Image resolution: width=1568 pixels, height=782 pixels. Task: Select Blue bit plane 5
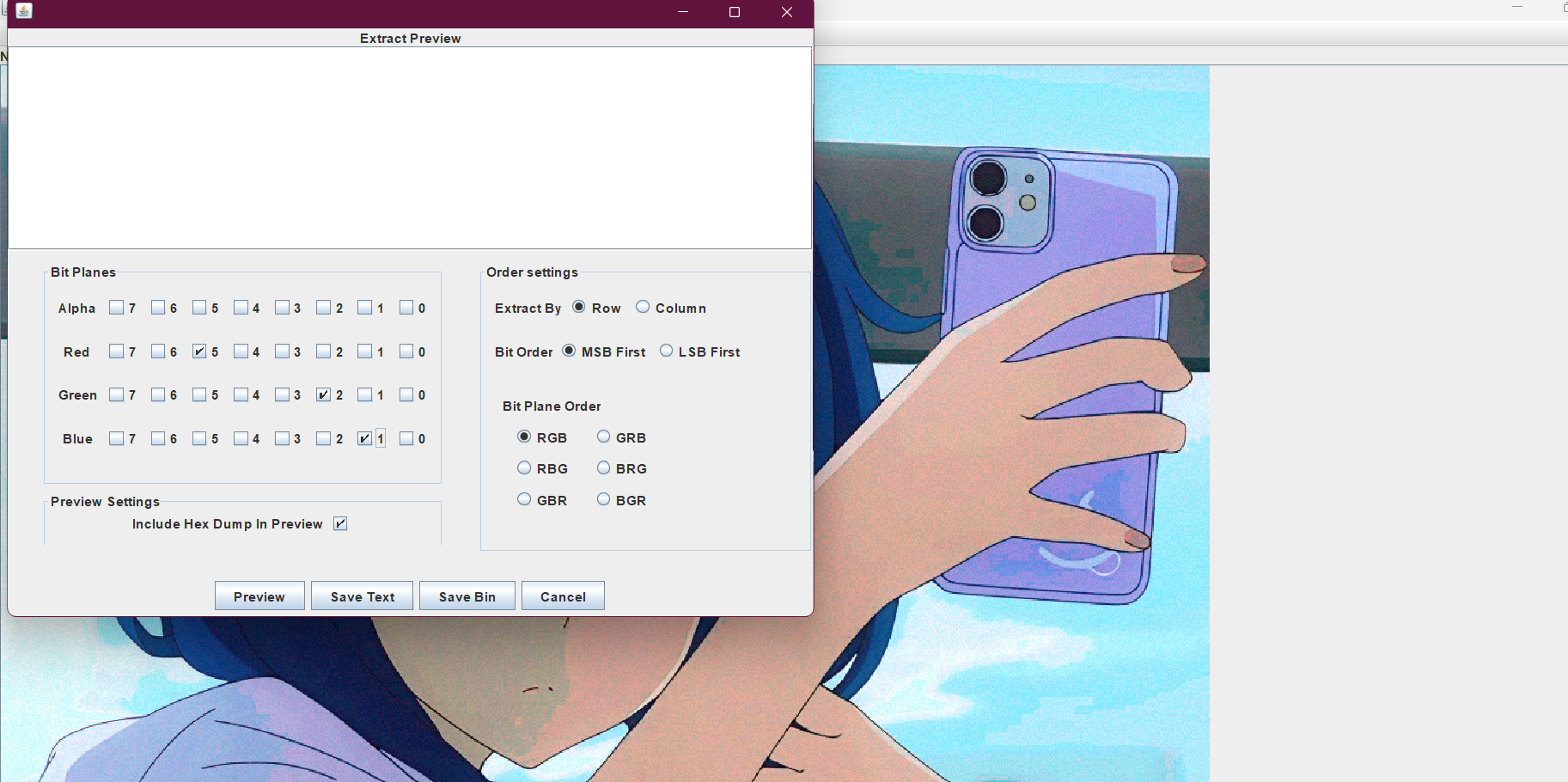pos(199,438)
